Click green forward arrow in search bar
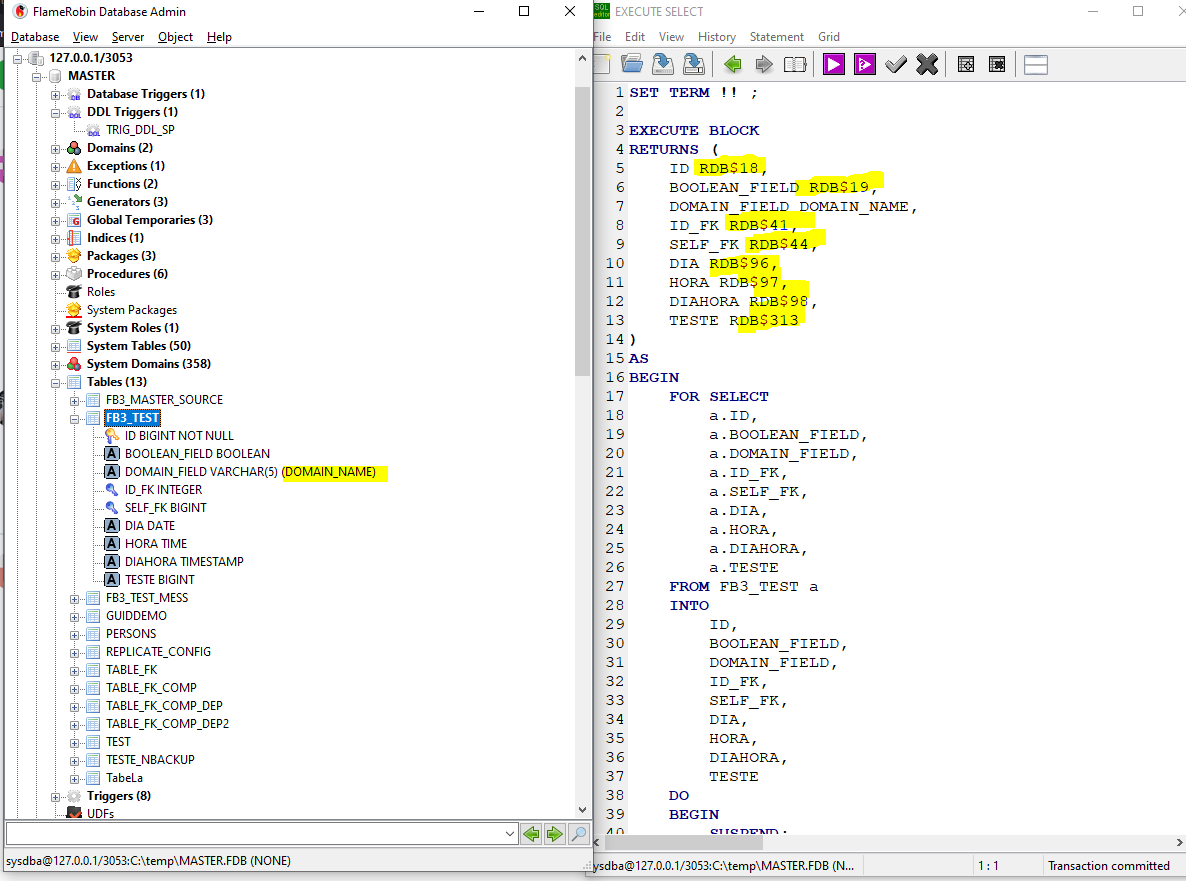 pyautogui.click(x=554, y=834)
